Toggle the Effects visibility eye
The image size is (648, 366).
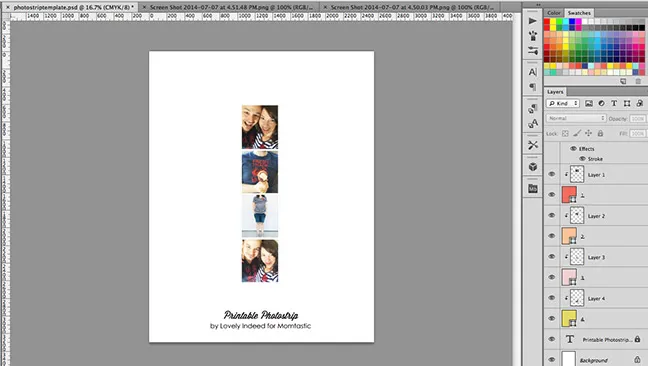click(x=573, y=148)
